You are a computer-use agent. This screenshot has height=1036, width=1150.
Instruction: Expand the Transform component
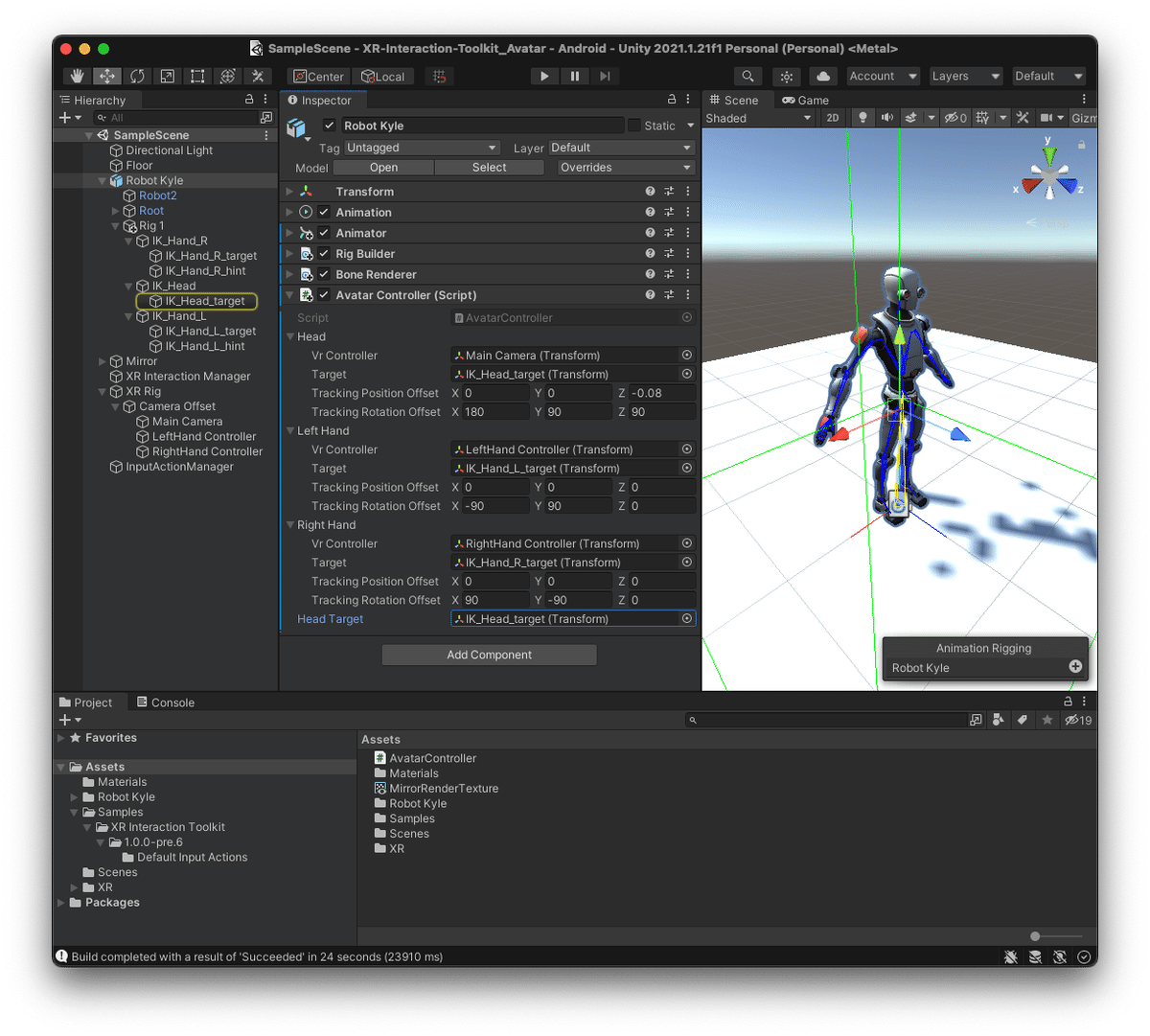(289, 192)
